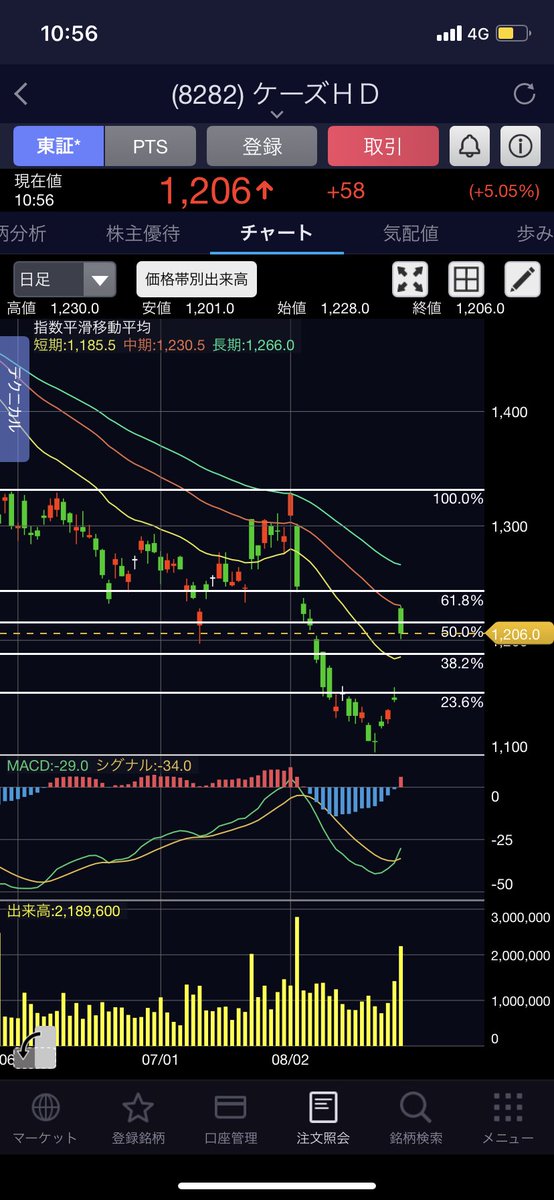554x1200 pixels.
Task: Tap the 23.6% Fibonacci level label
Action: (462, 702)
